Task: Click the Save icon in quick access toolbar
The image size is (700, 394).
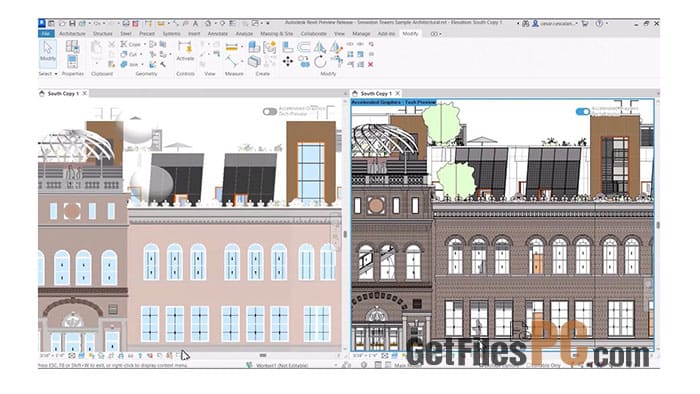Action: tap(72, 23)
